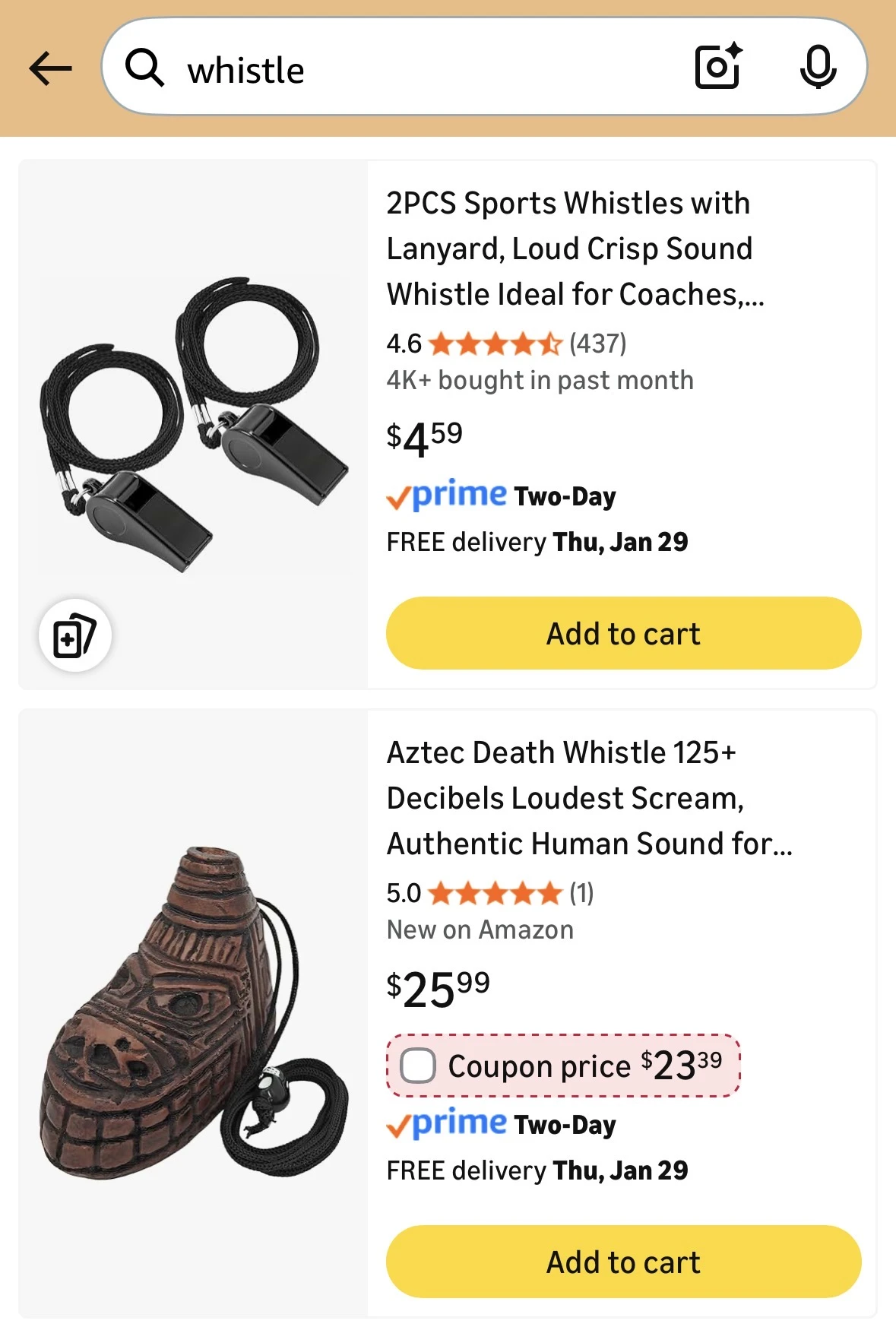Open the Aztec skull whistle image

point(194,1015)
